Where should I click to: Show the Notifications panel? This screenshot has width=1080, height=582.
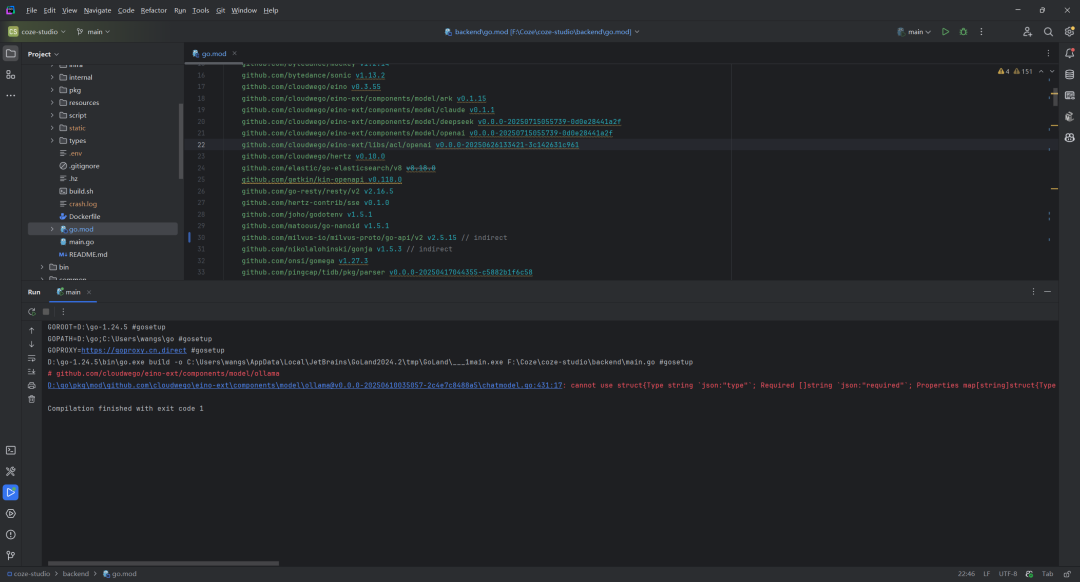[x=1070, y=53]
